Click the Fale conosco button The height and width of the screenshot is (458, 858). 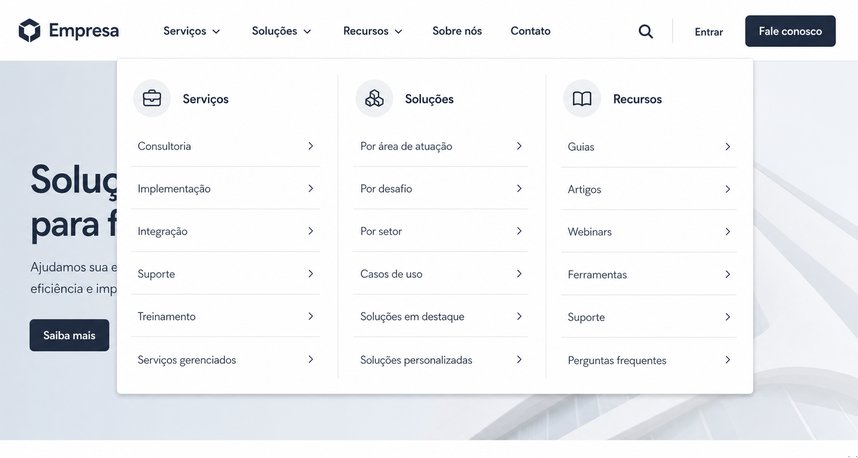coord(790,31)
